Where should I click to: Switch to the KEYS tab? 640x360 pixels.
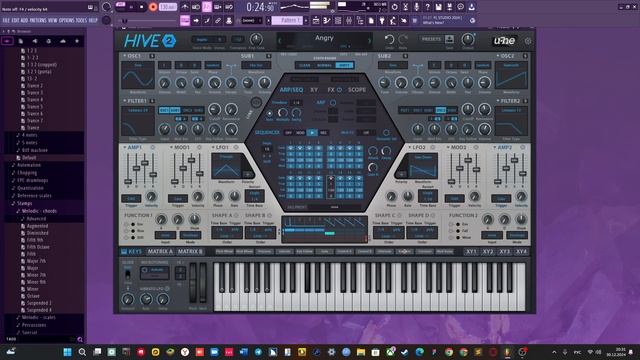click(x=131, y=252)
